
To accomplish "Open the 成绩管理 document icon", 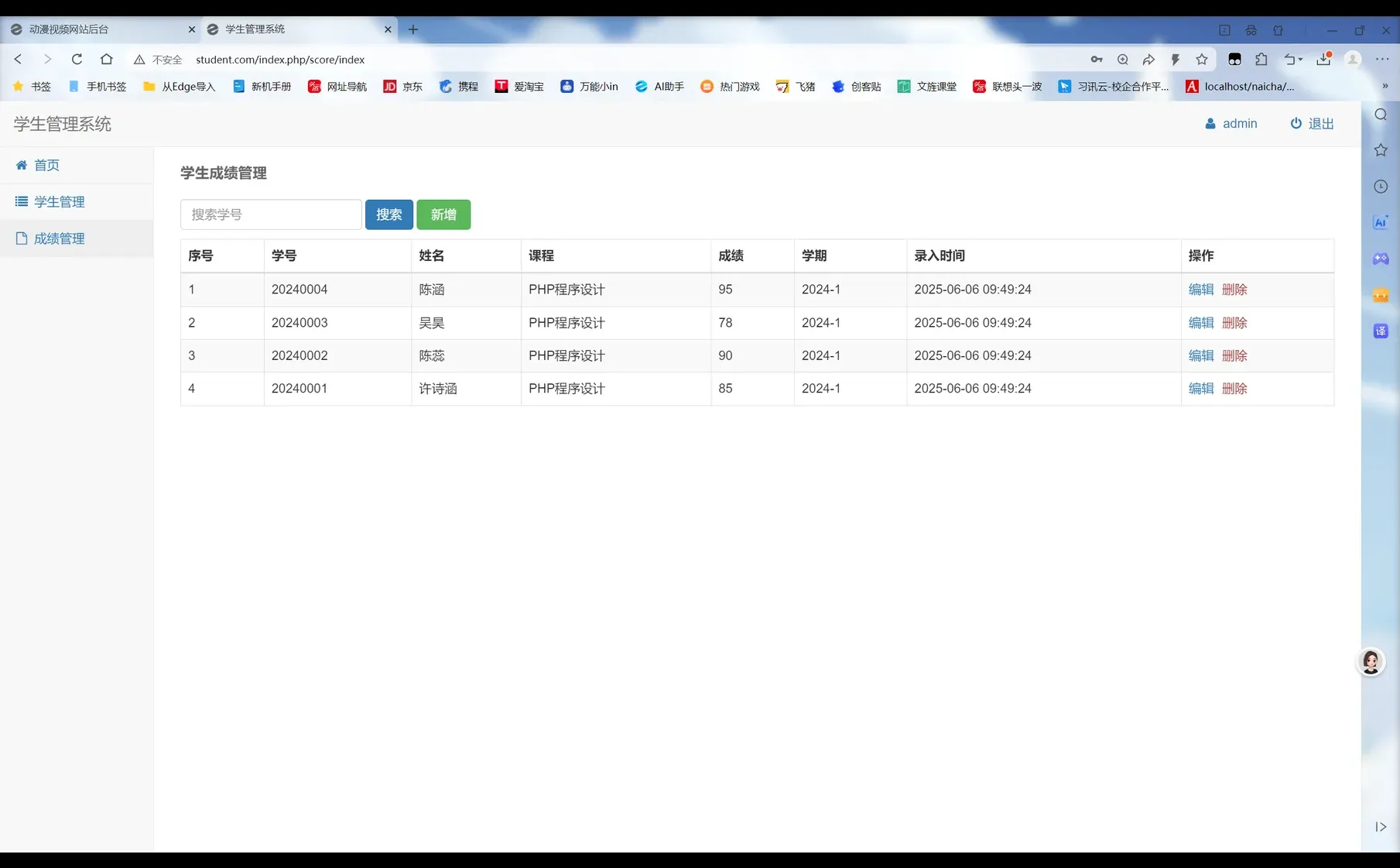I will click(21, 238).
